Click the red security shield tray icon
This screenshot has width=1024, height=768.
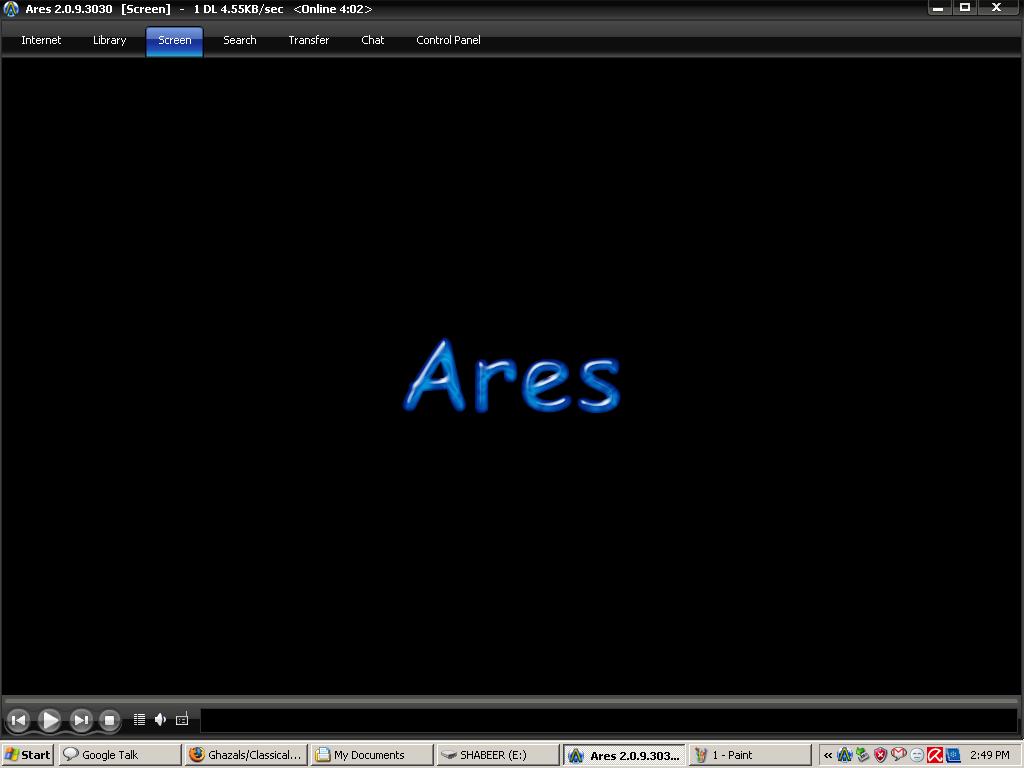click(x=880, y=756)
